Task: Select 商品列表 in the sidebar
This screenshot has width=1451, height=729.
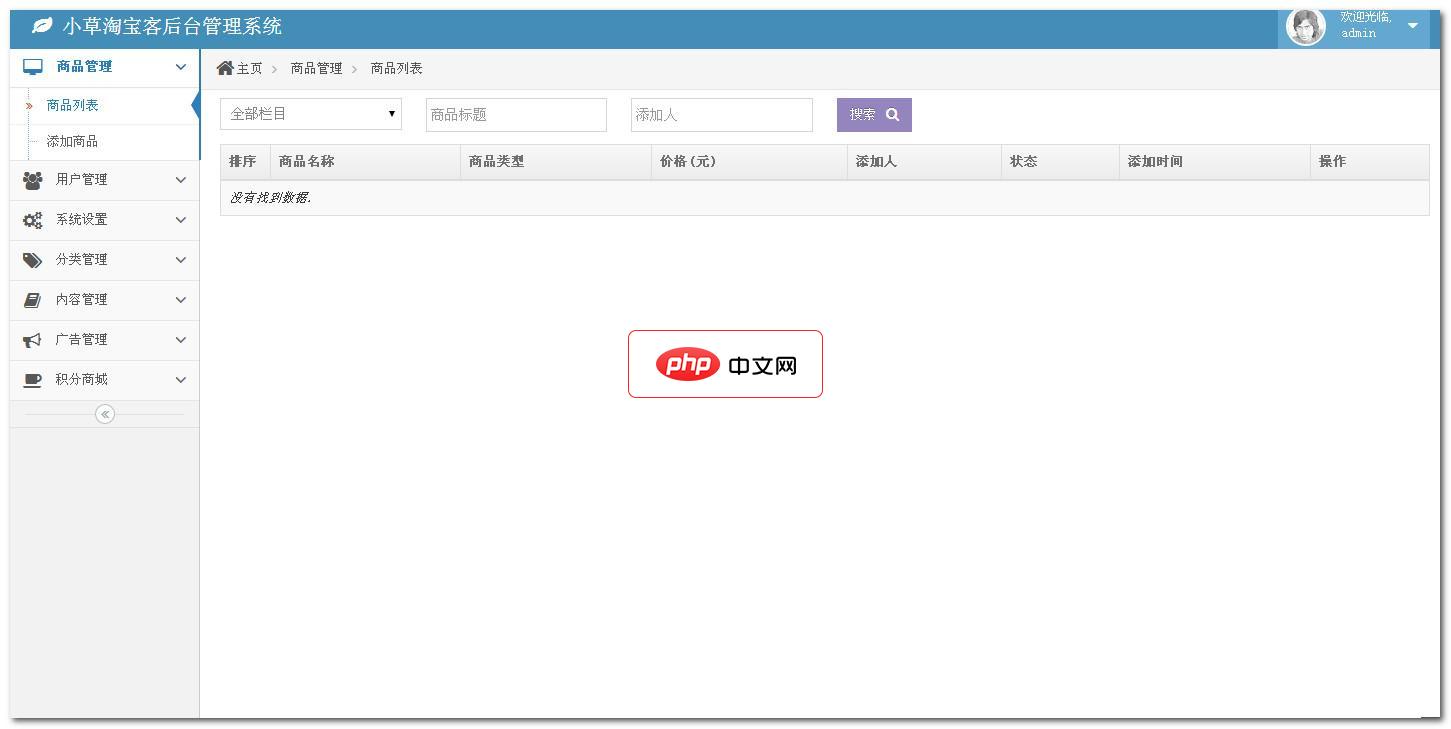Action: pos(72,106)
